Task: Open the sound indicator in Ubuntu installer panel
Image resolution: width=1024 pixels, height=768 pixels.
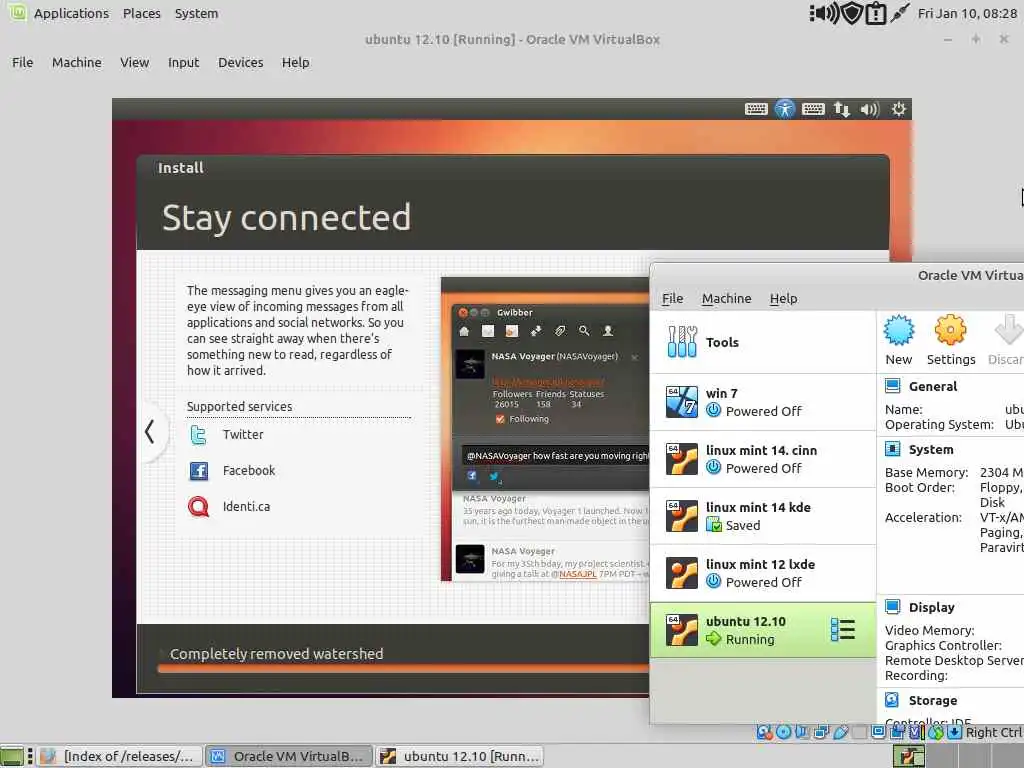Action: coord(870,109)
